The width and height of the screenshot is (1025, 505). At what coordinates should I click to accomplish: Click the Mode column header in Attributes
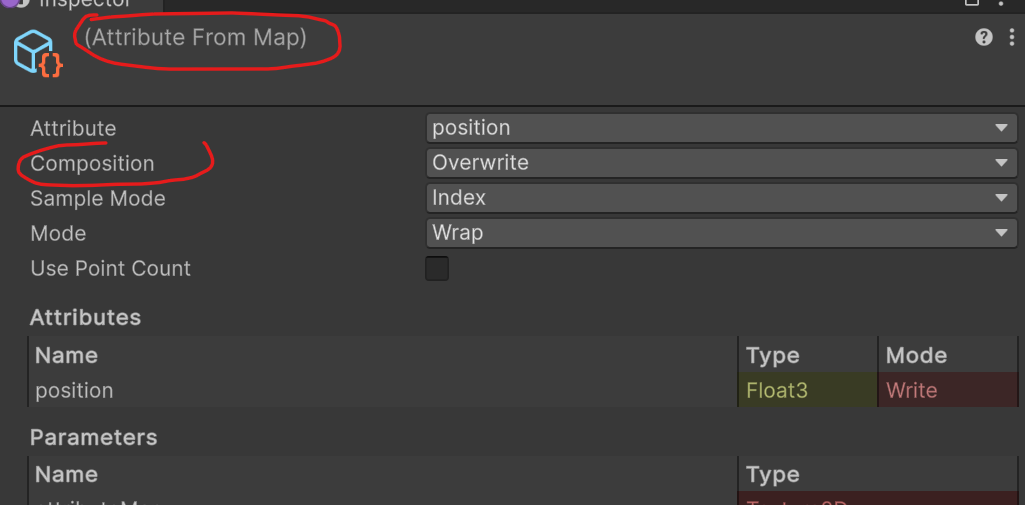pos(916,355)
